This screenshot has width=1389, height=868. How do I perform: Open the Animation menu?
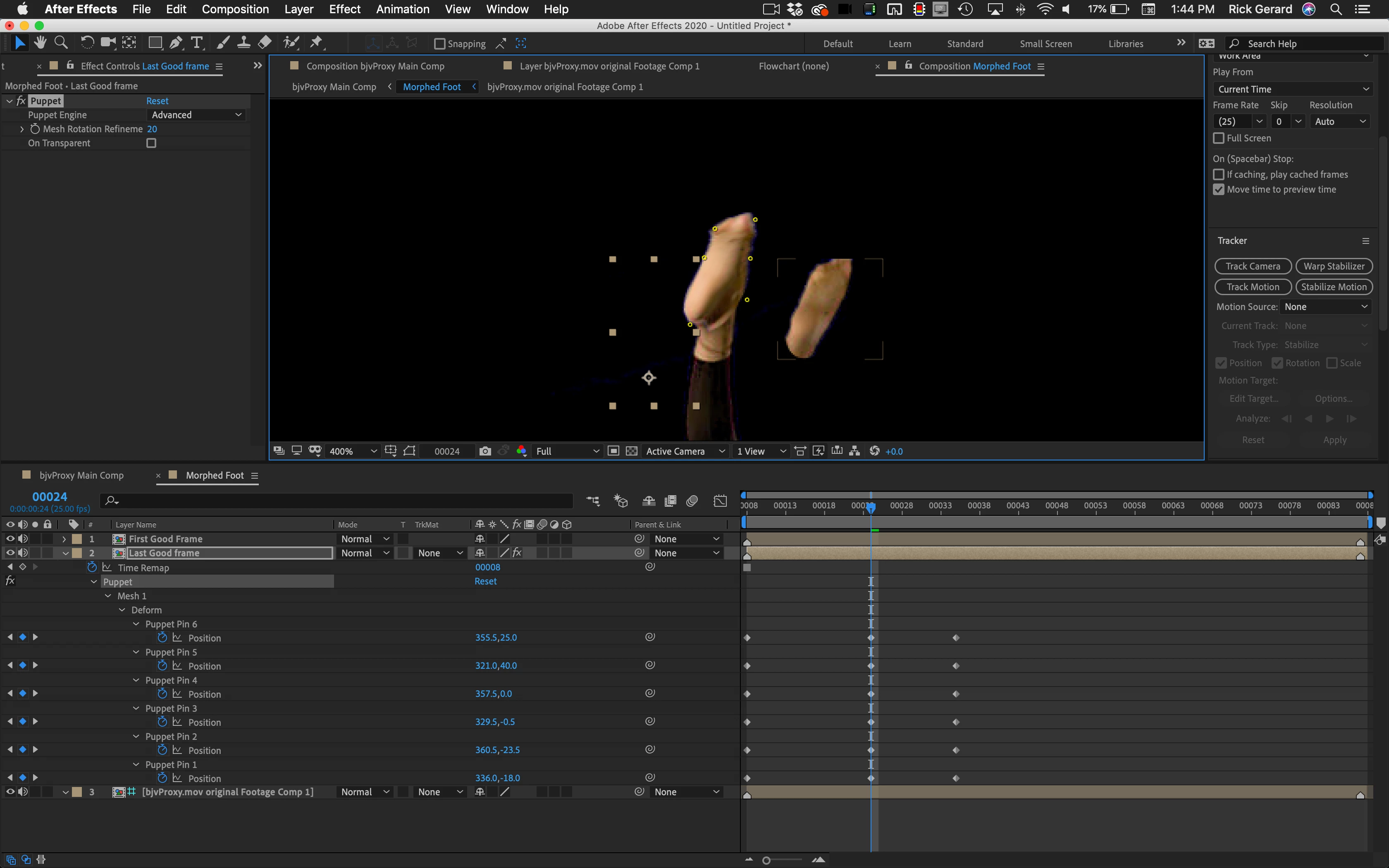(x=402, y=9)
